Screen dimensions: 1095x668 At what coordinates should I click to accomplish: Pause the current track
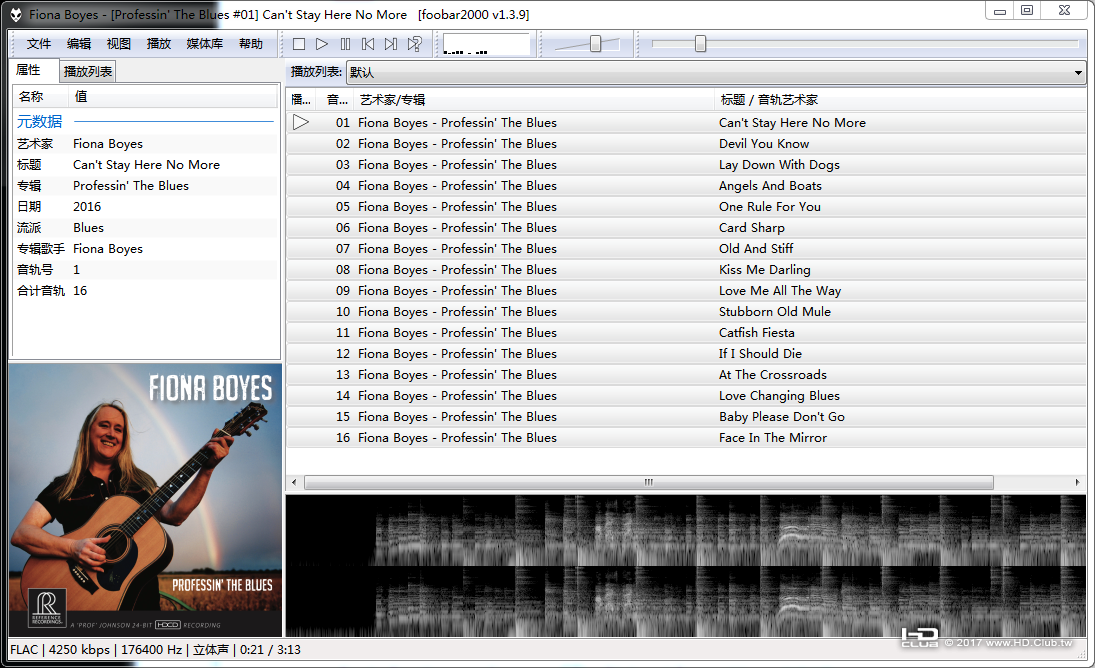[x=345, y=44]
